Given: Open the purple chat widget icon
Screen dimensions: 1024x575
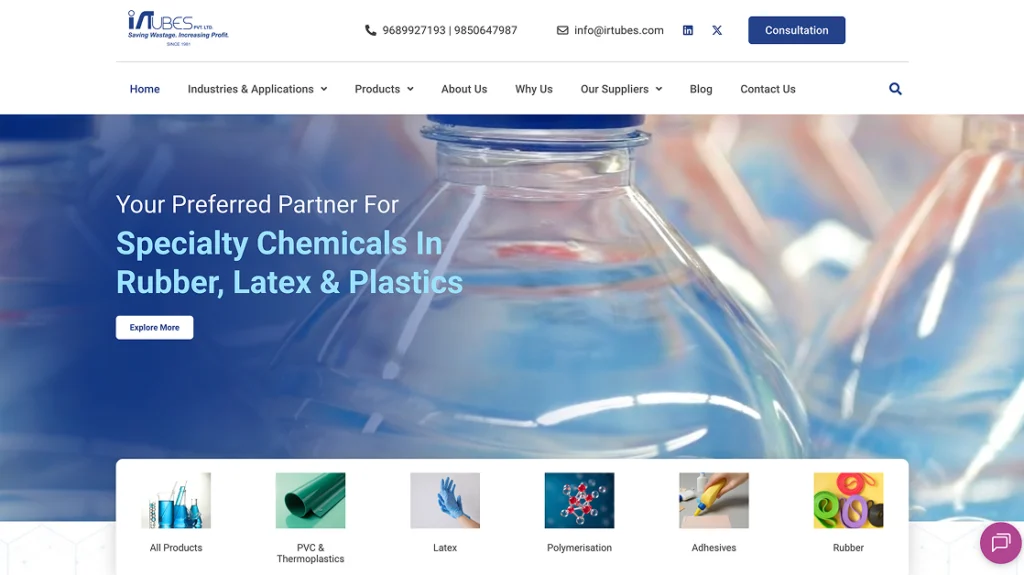Looking at the screenshot, I should coord(1000,542).
